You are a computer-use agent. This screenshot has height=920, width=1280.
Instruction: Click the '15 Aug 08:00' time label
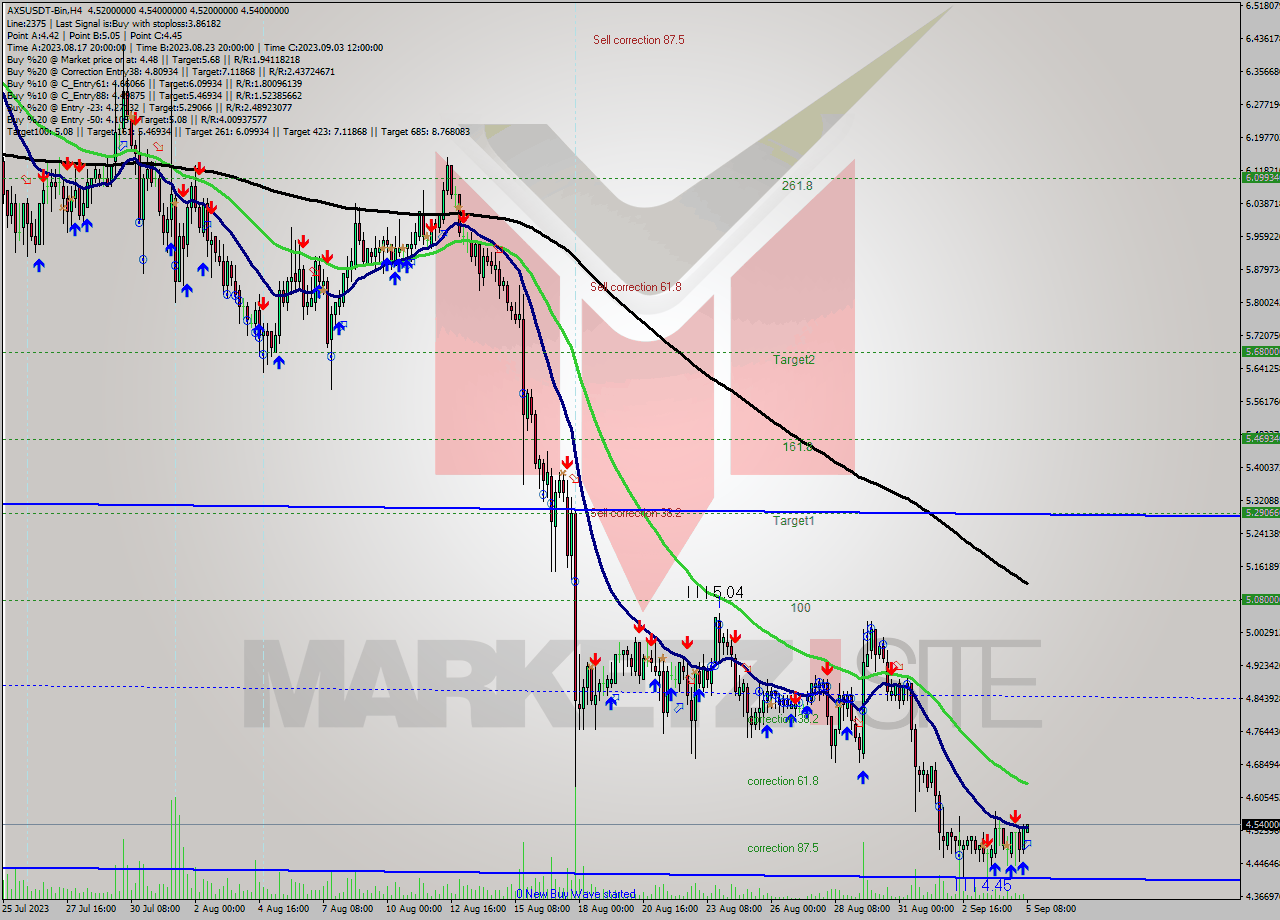pyautogui.click(x=543, y=909)
